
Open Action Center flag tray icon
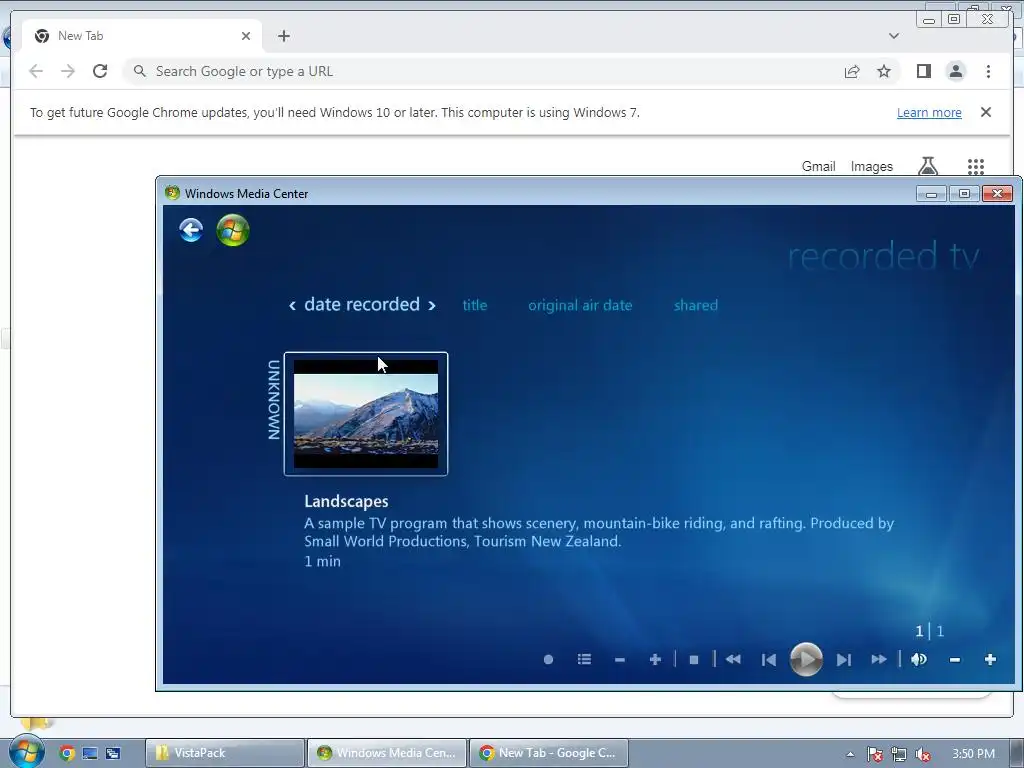tap(875, 754)
